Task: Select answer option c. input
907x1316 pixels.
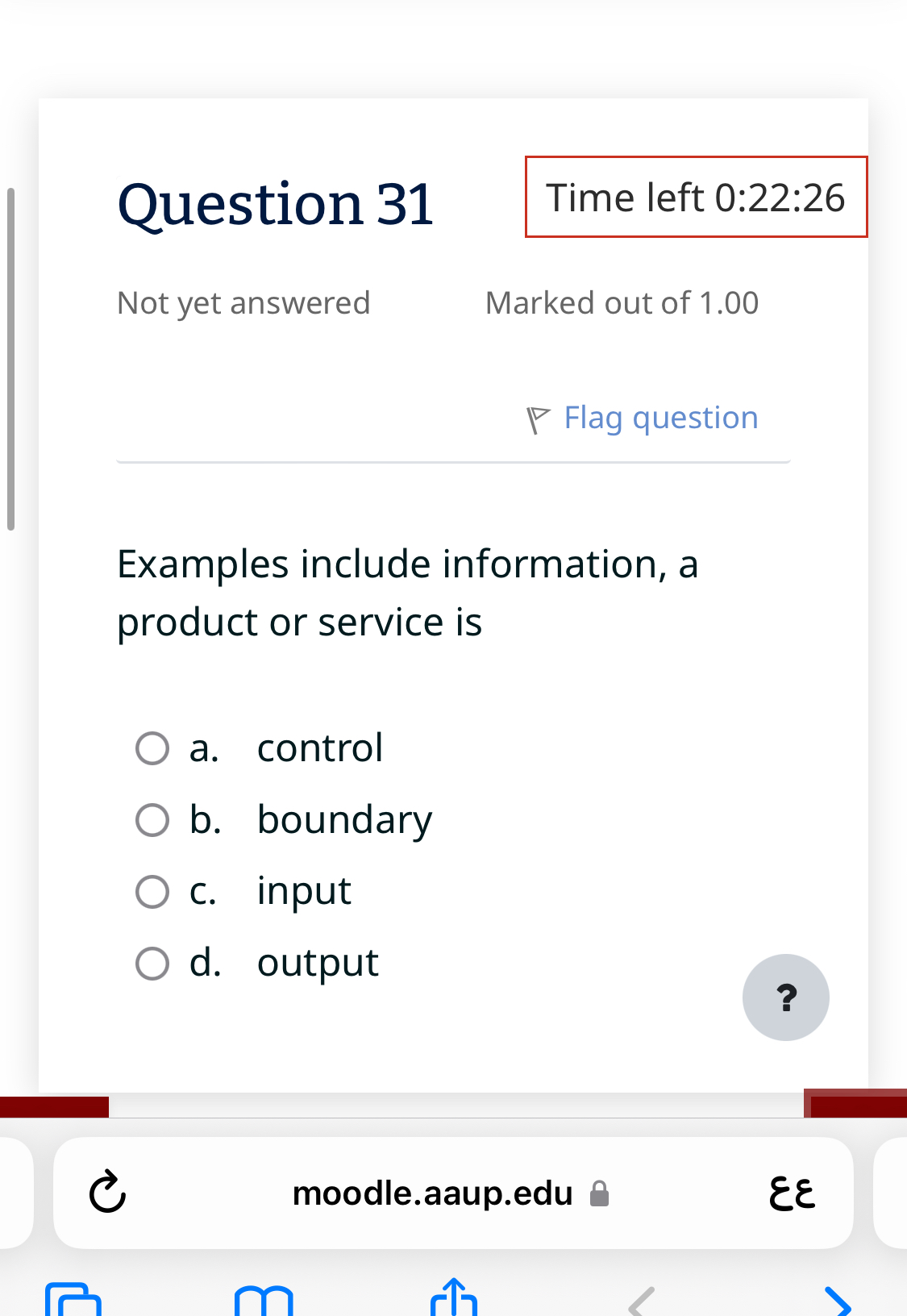Action: 152,891
